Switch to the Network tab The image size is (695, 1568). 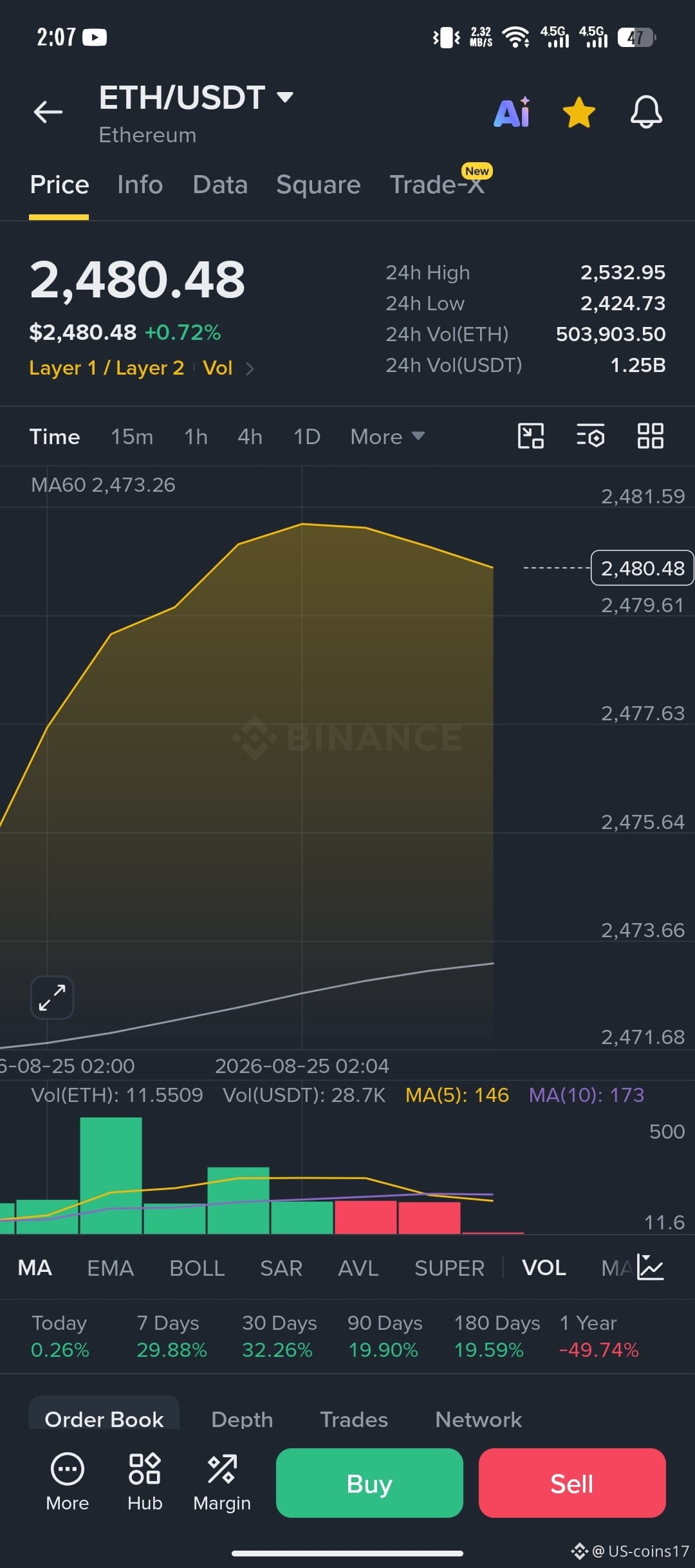[479, 1419]
